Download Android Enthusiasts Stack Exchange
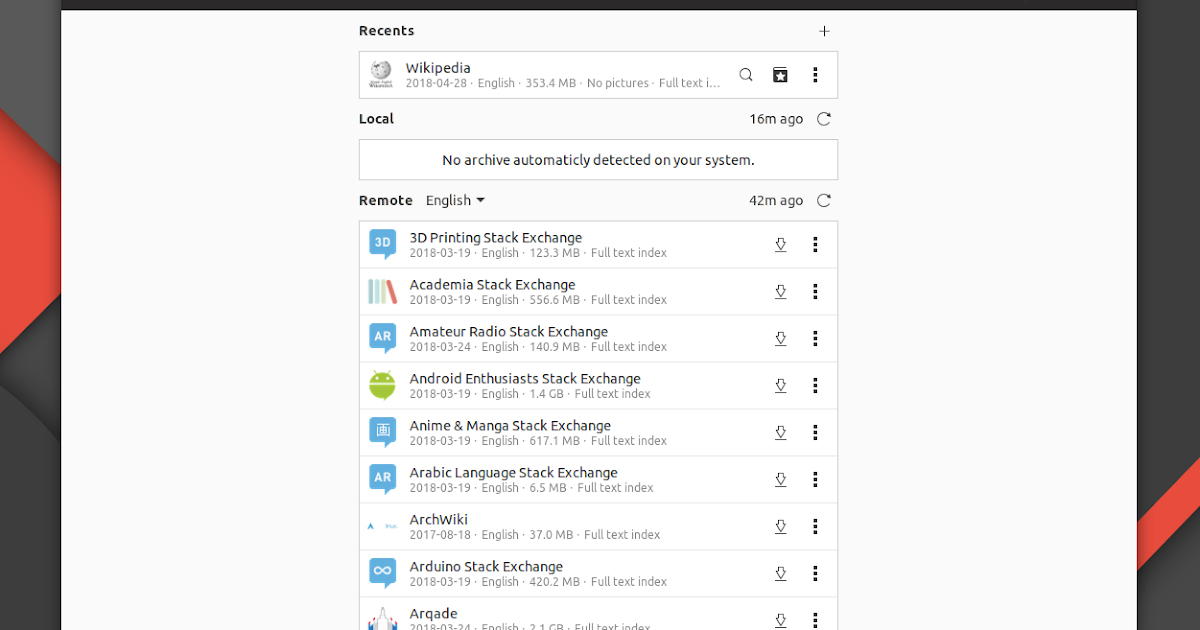 point(781,385)
